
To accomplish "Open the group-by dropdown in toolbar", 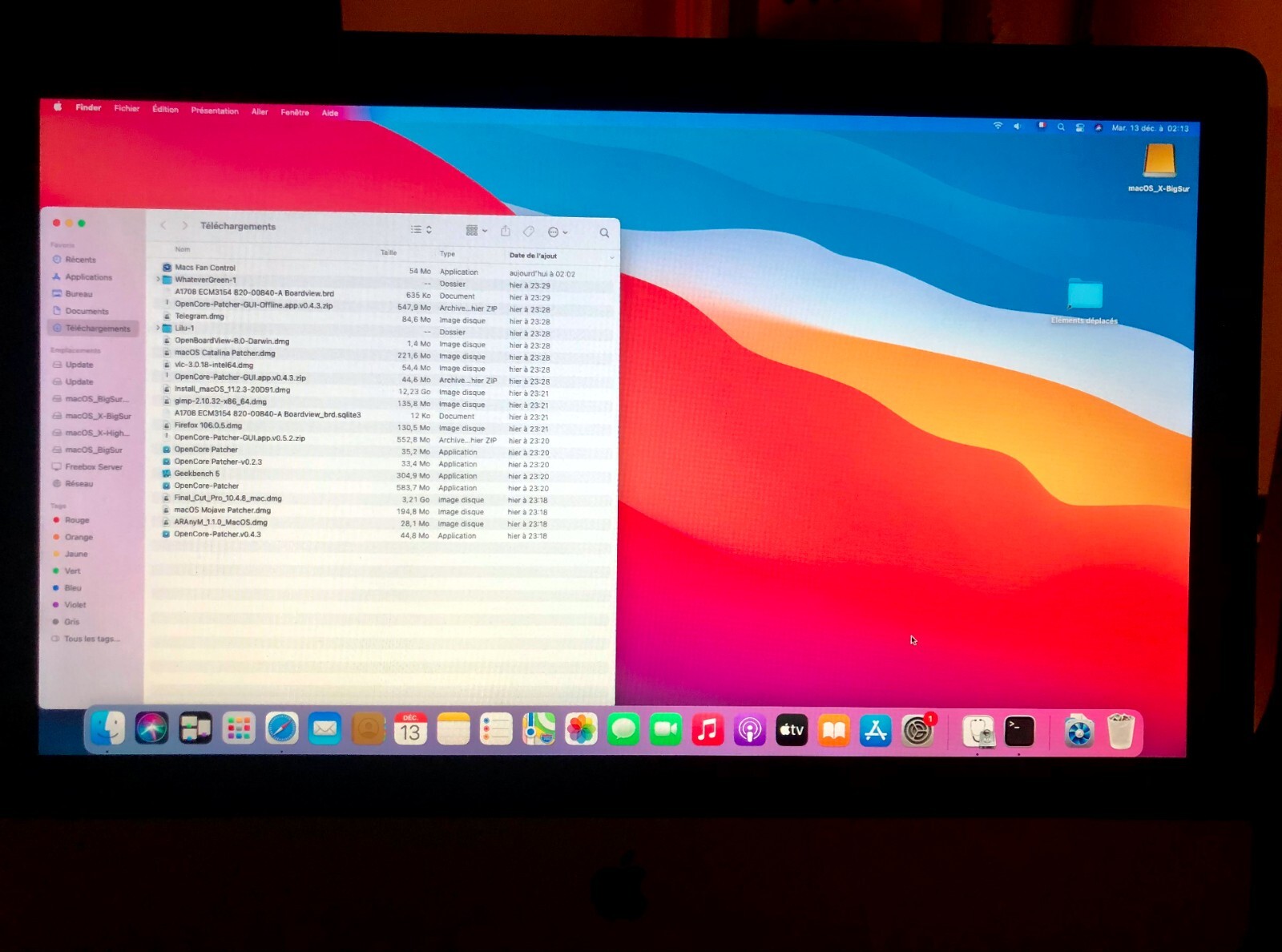I will pyautogui.click(x=477, y=231).
